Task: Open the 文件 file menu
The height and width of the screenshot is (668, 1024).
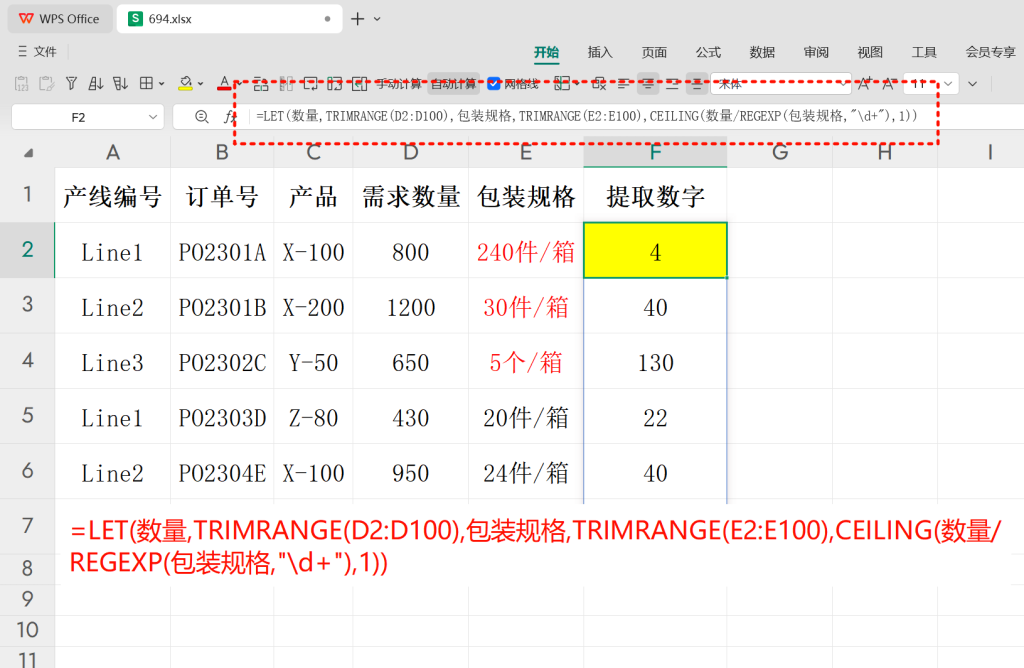Action: [x=38, y=52]
